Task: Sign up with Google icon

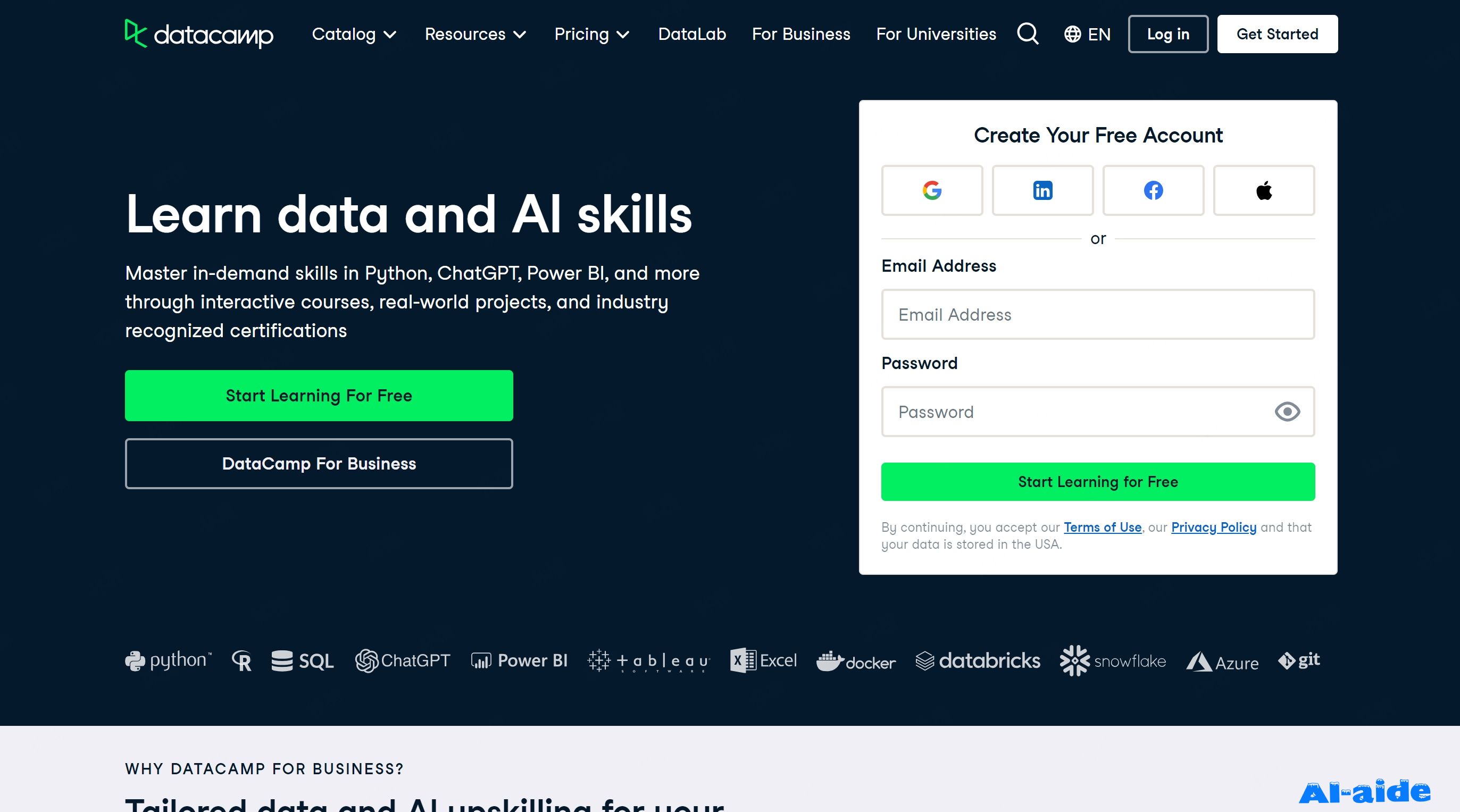Action: (x=932, y=190)
